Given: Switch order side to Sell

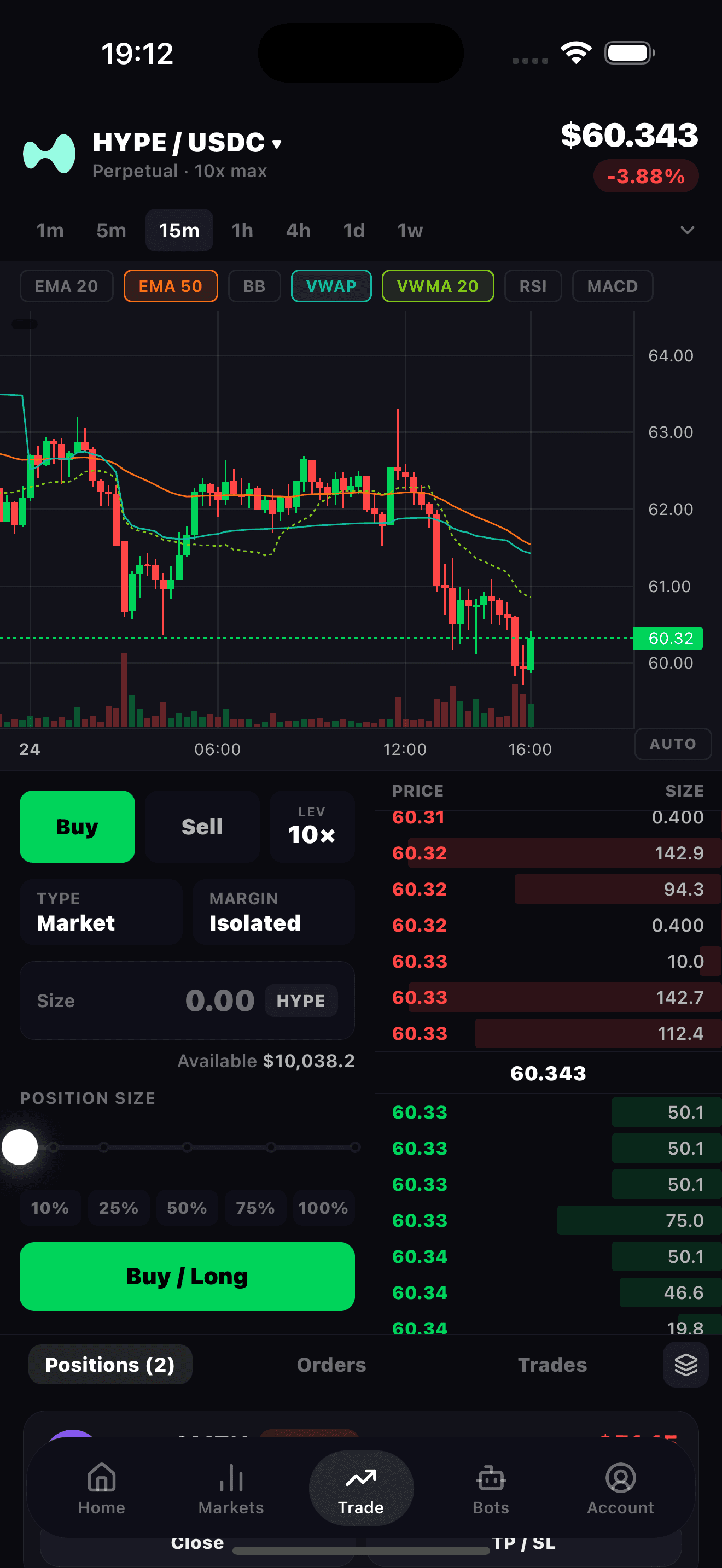Looking at the screenshot, I should (202, 827).
